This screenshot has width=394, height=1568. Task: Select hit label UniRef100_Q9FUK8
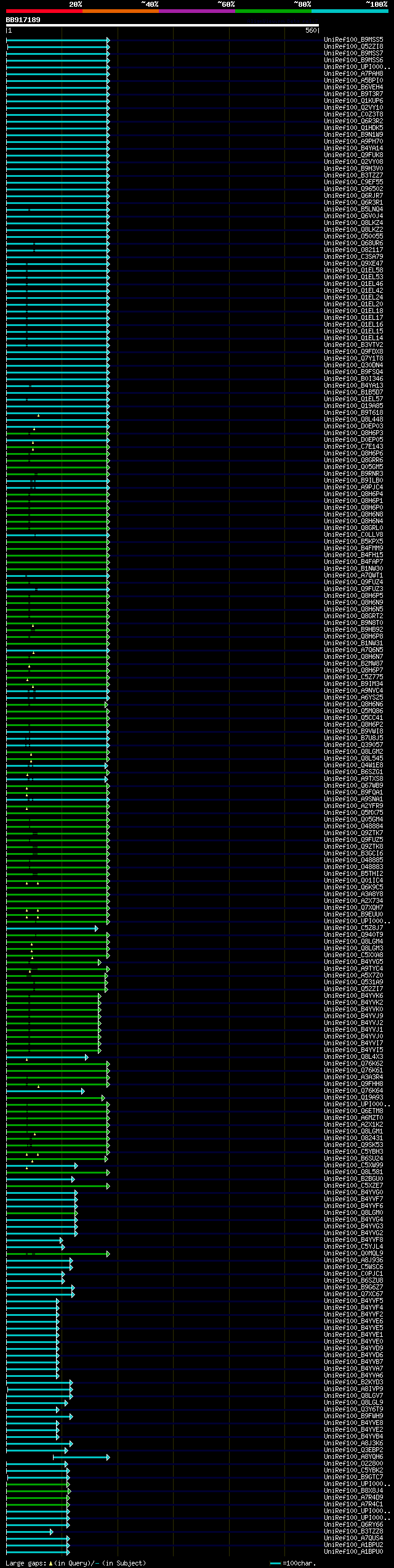point(353,155)
